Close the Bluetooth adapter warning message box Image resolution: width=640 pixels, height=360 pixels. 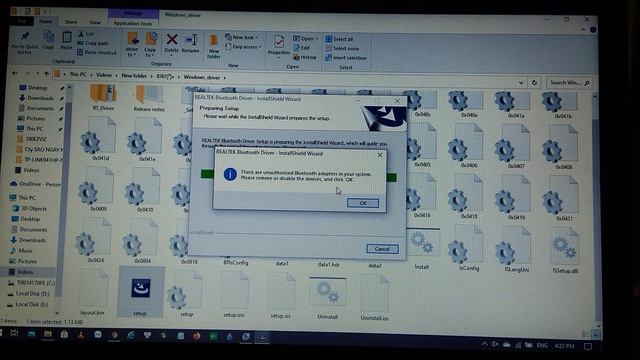(380, 155)
